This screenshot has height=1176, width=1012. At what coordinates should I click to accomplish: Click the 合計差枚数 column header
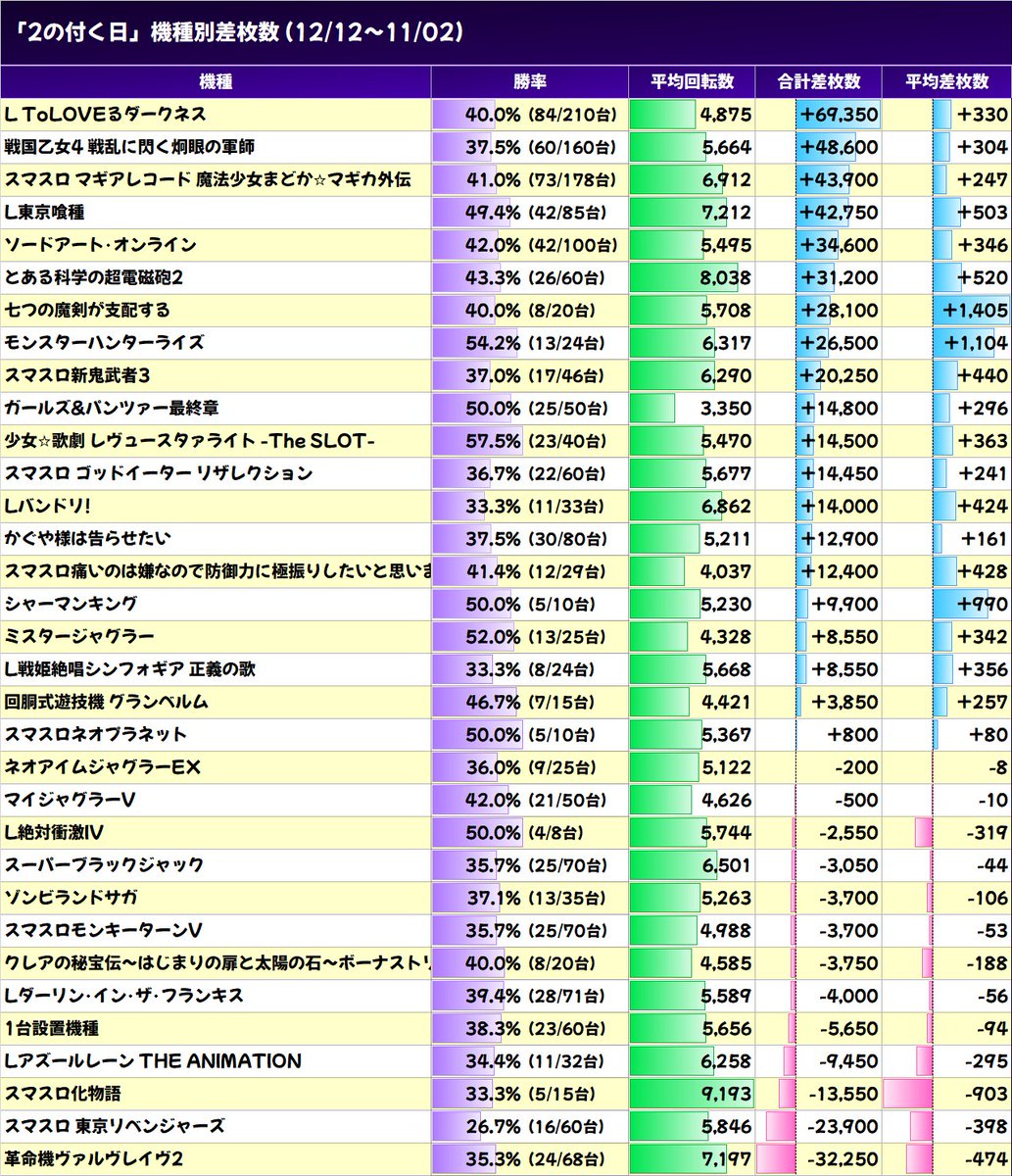(x=819, y=81)
